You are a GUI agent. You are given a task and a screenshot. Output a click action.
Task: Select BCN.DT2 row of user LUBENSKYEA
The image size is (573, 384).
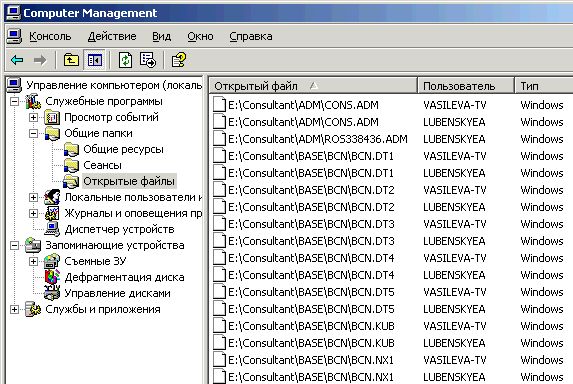point(391,207)
